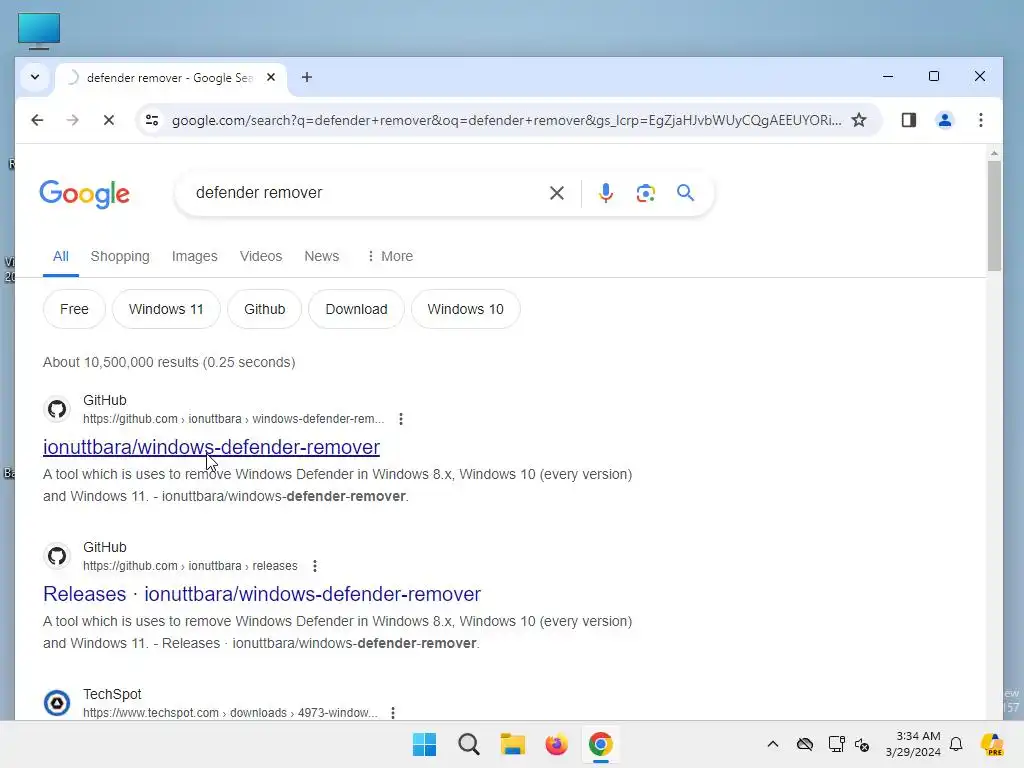Search by image with Google Lens
The height and width of the screenshot is (768, 1024).
point(645,193)
